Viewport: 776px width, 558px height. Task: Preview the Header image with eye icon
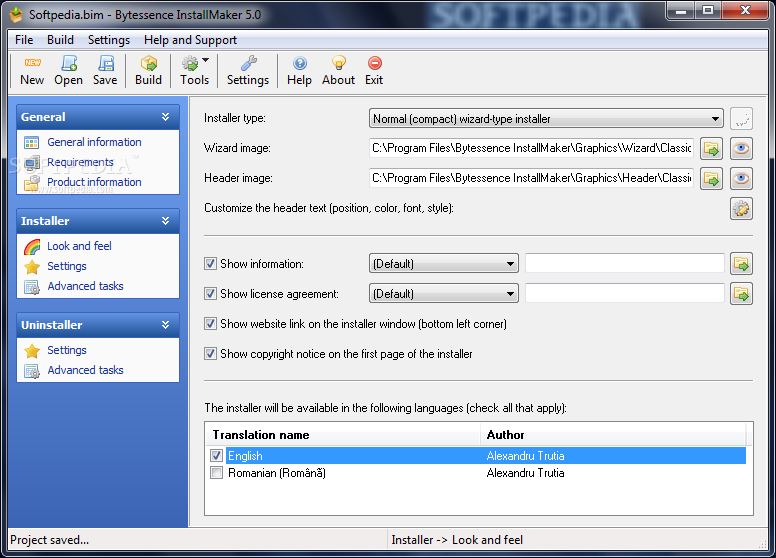point(741,179)
